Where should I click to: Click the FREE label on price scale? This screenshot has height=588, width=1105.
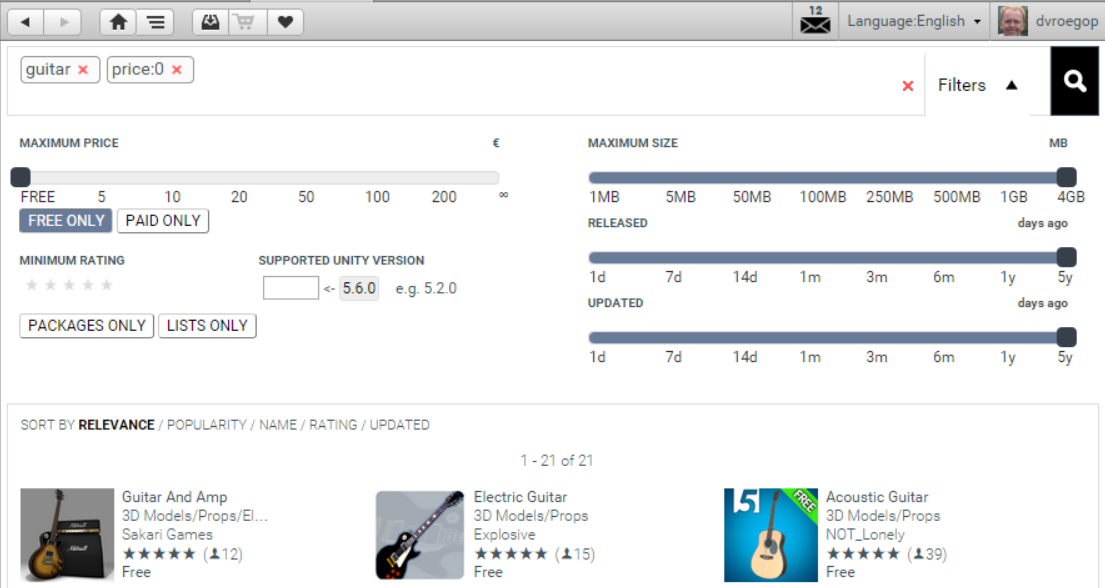pyautogui.click(x=37, y=197)
